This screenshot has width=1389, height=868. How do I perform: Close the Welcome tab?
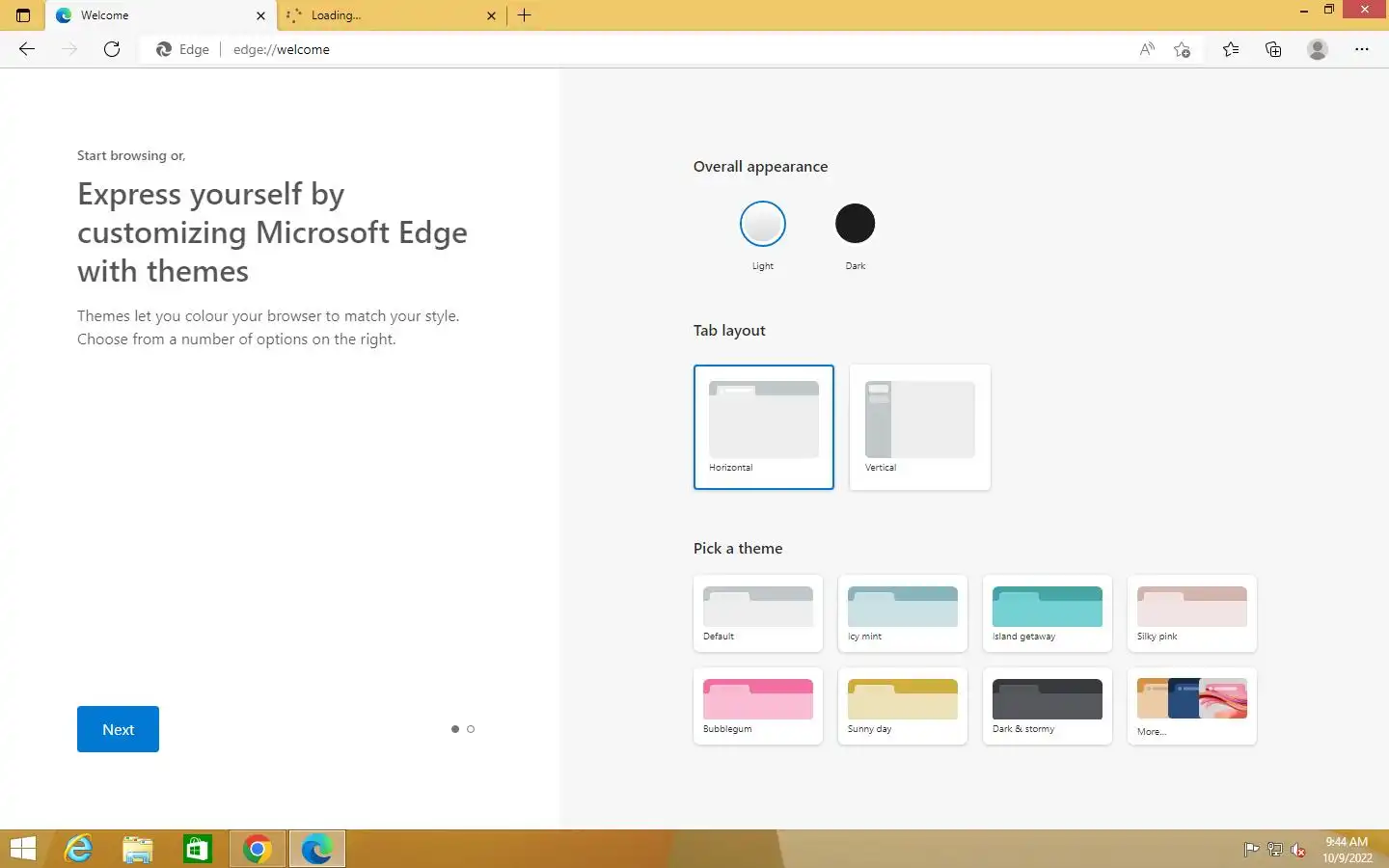(x=260, y=15)
